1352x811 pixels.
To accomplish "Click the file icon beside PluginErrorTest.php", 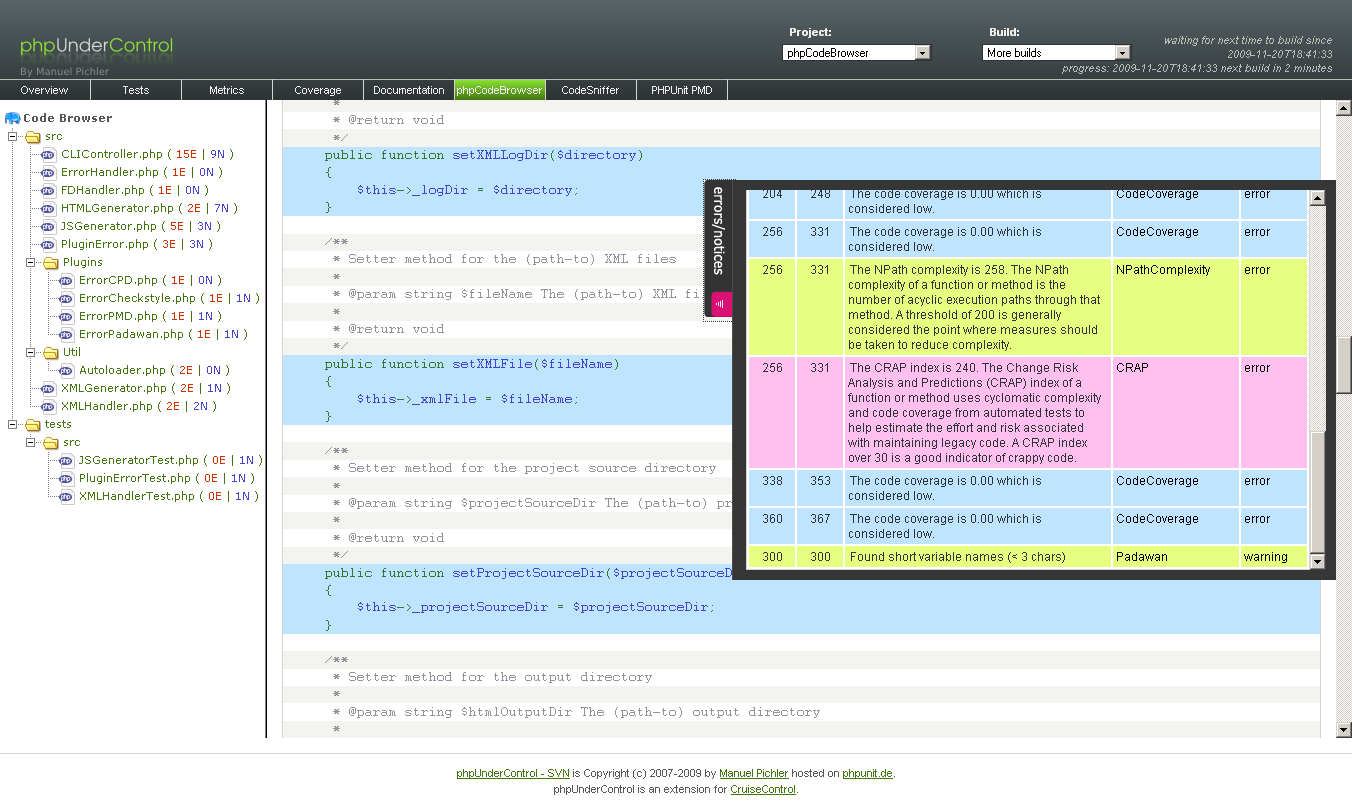I will coord(67,478).
